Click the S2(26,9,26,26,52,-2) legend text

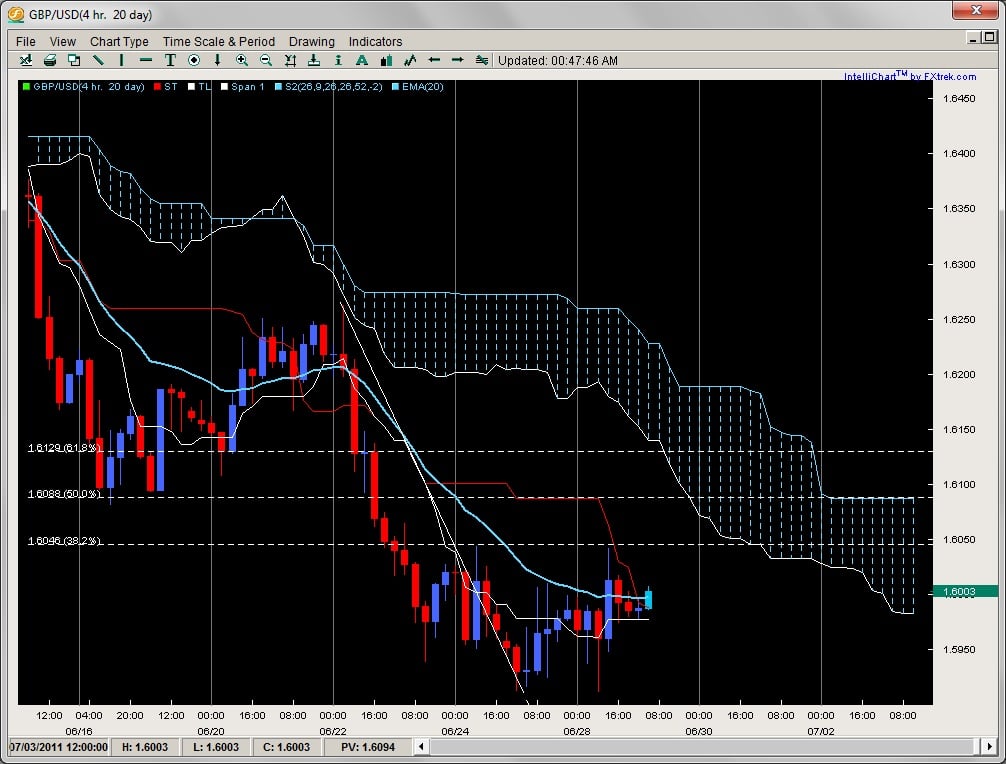click(x=333, y=87)
